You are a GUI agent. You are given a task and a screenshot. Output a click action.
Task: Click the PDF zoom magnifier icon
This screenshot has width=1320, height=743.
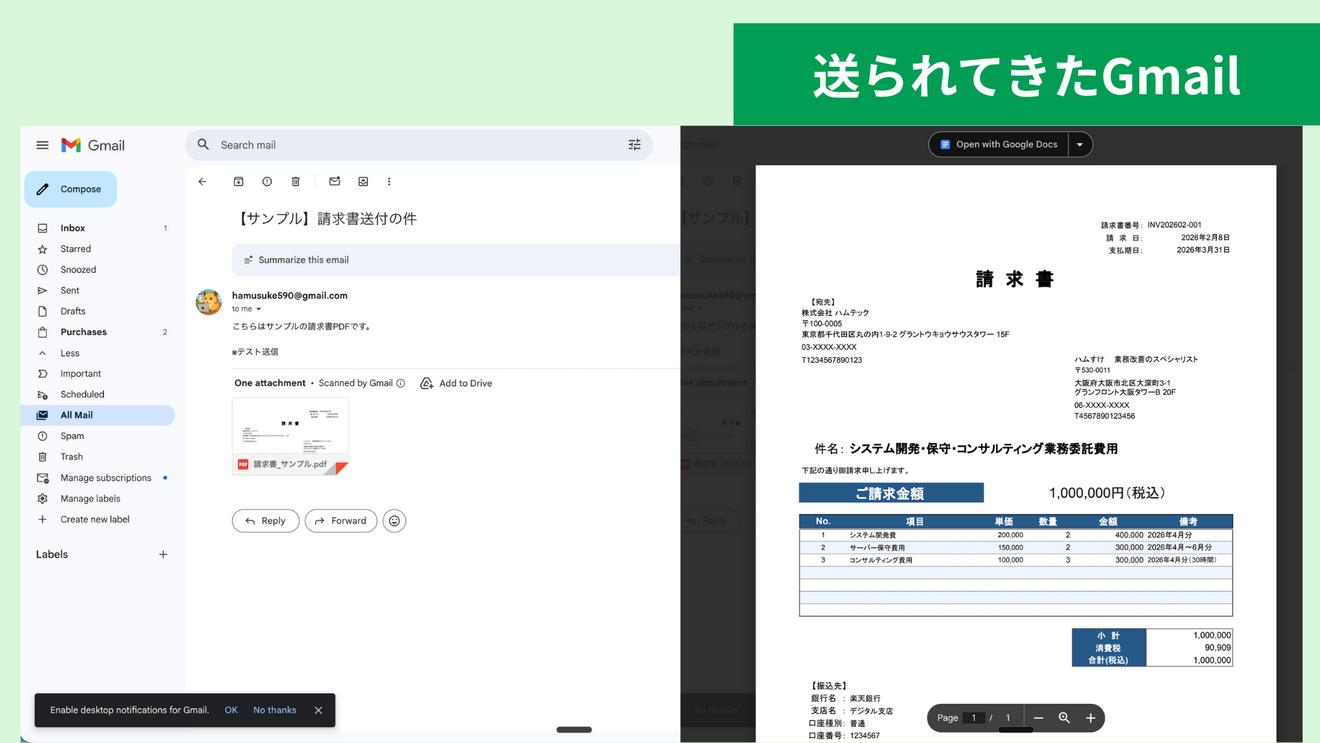(x=1064, y=718)
